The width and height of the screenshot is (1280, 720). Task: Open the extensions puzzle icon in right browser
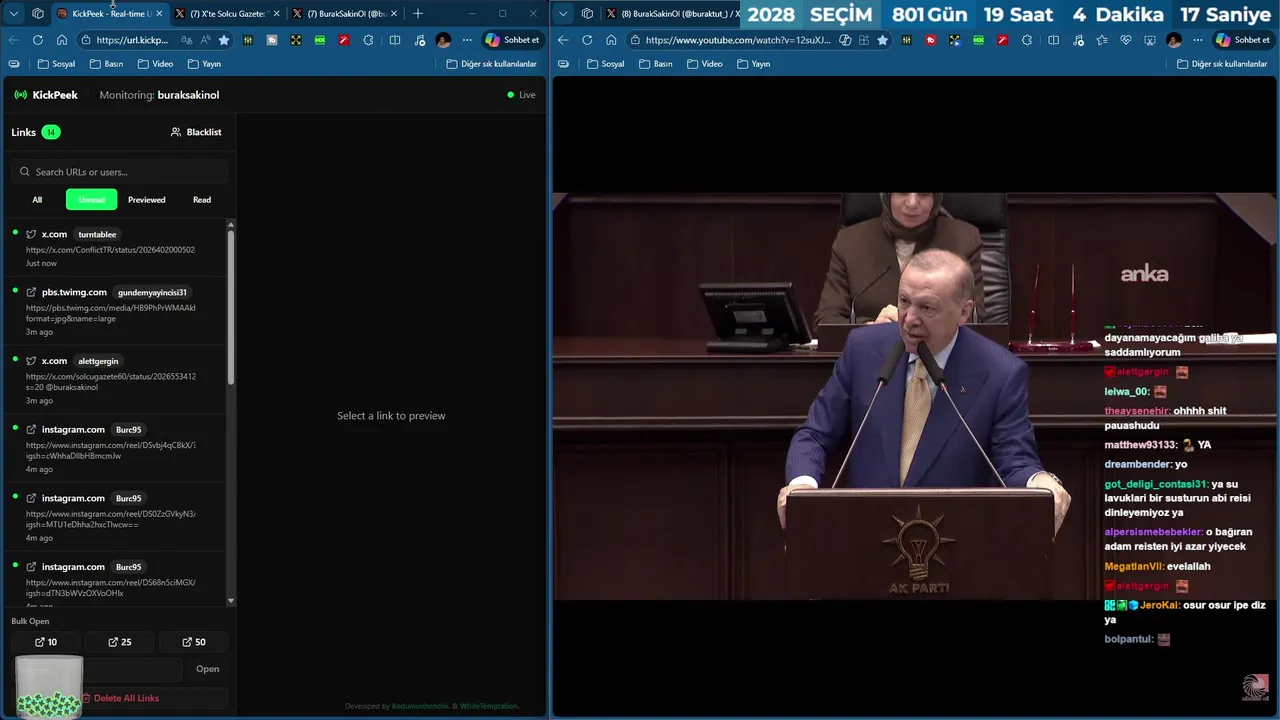[1027, 40]
